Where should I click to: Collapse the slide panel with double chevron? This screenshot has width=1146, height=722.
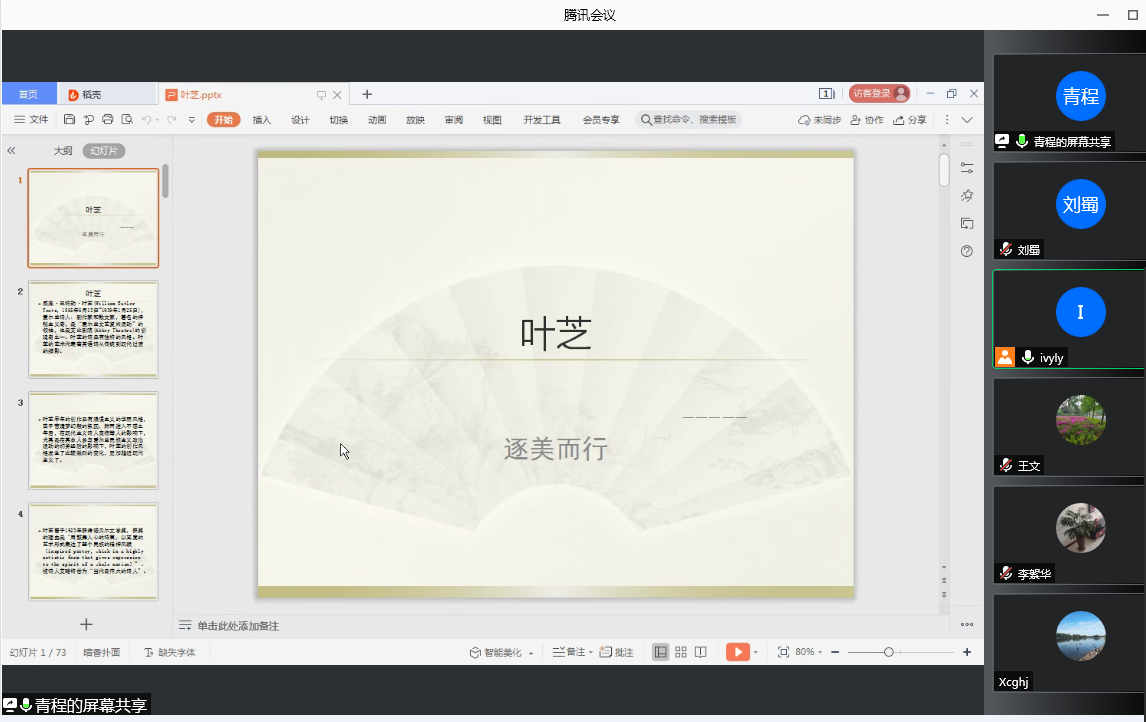12,151
